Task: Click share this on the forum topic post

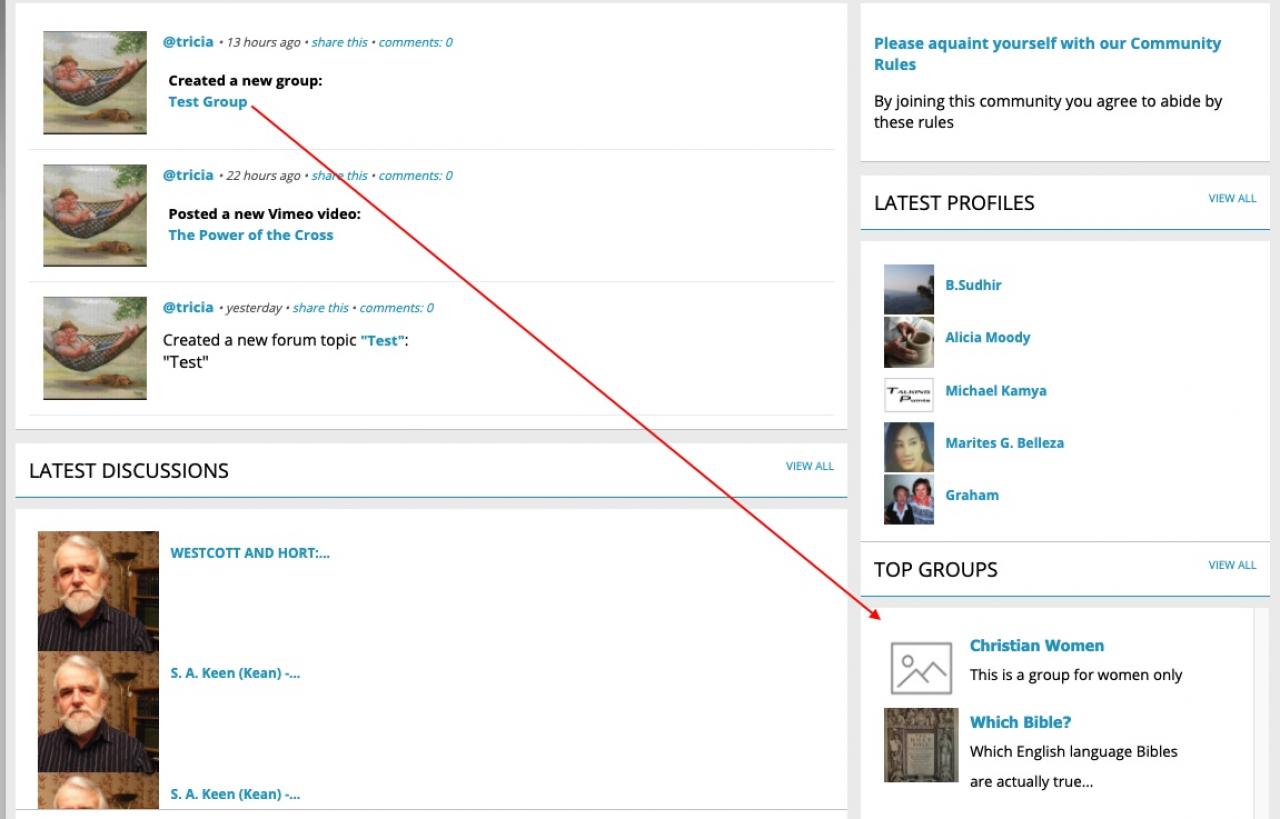Action: pos(321,308)
